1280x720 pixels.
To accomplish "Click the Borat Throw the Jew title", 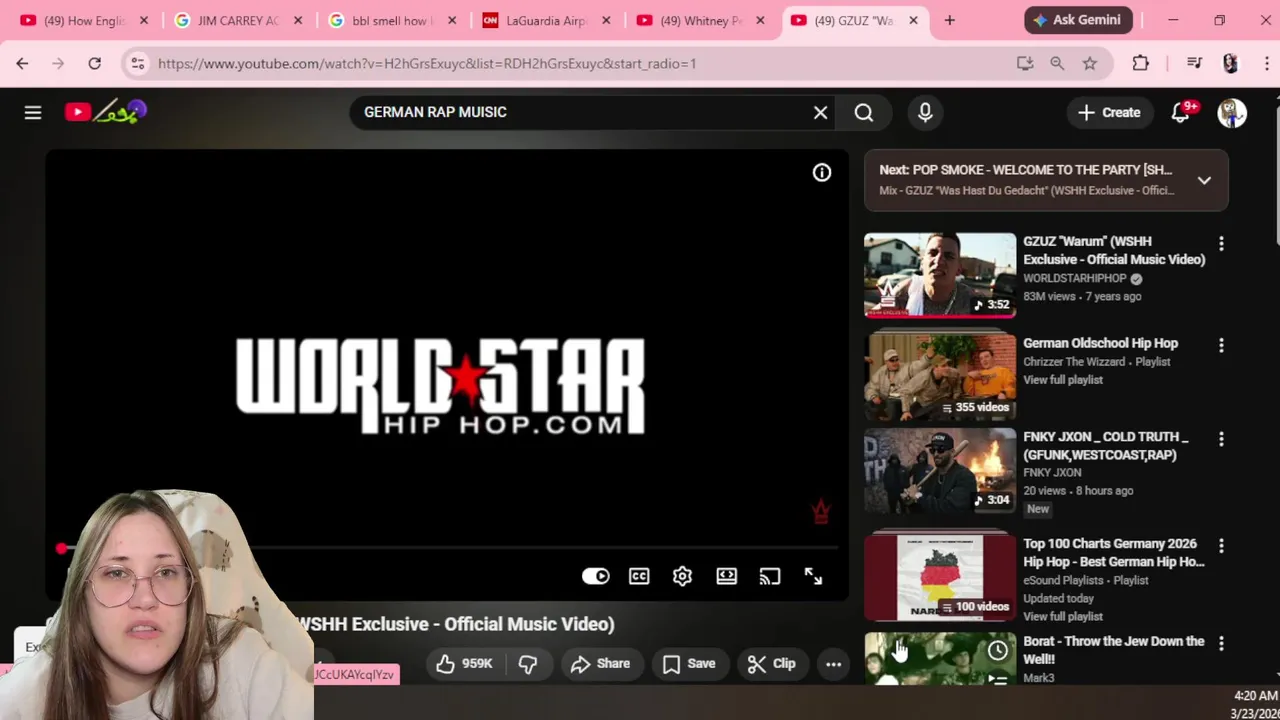I will [1113, 650].
